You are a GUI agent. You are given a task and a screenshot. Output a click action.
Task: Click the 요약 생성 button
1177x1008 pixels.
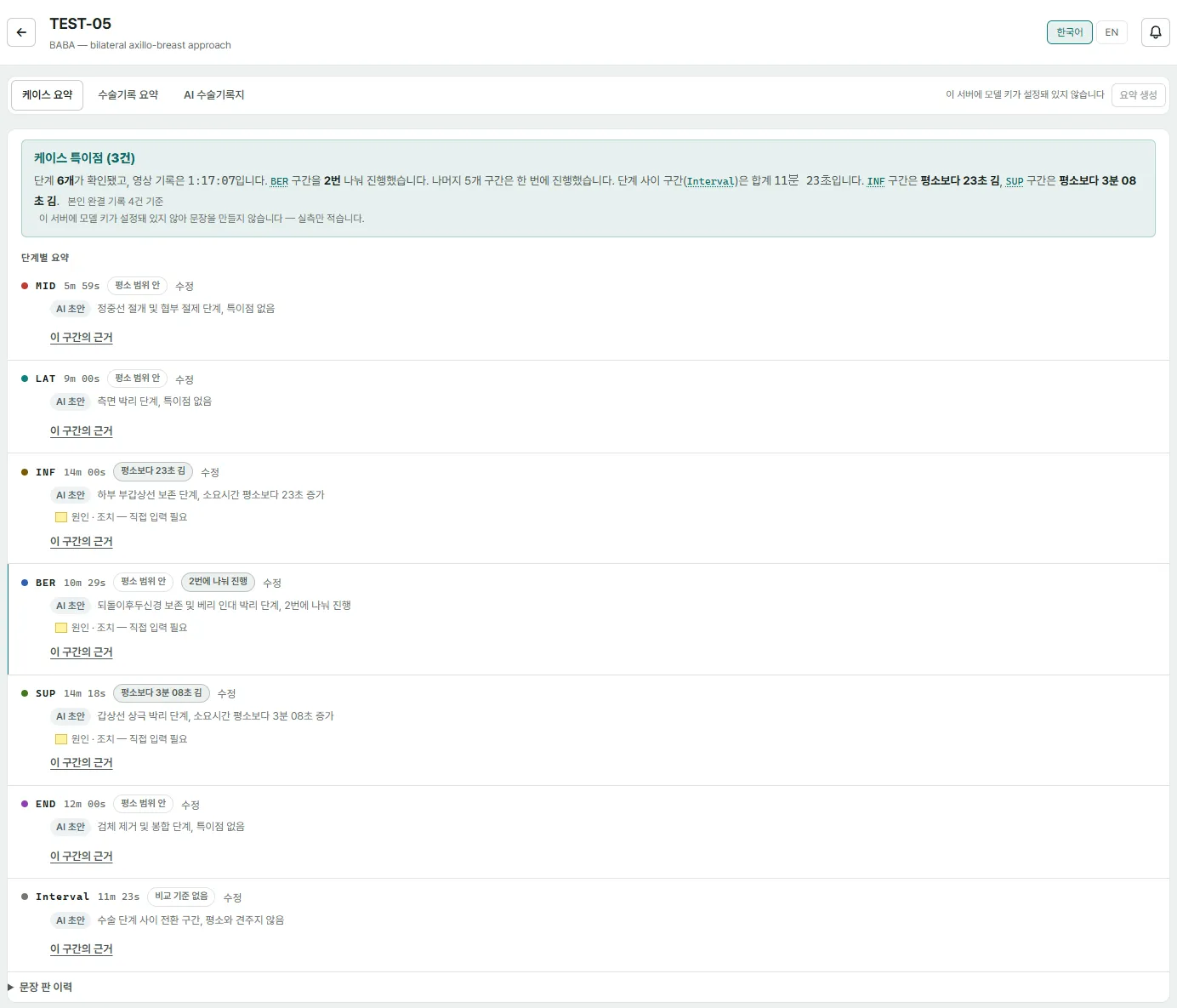coord(1138,95)
